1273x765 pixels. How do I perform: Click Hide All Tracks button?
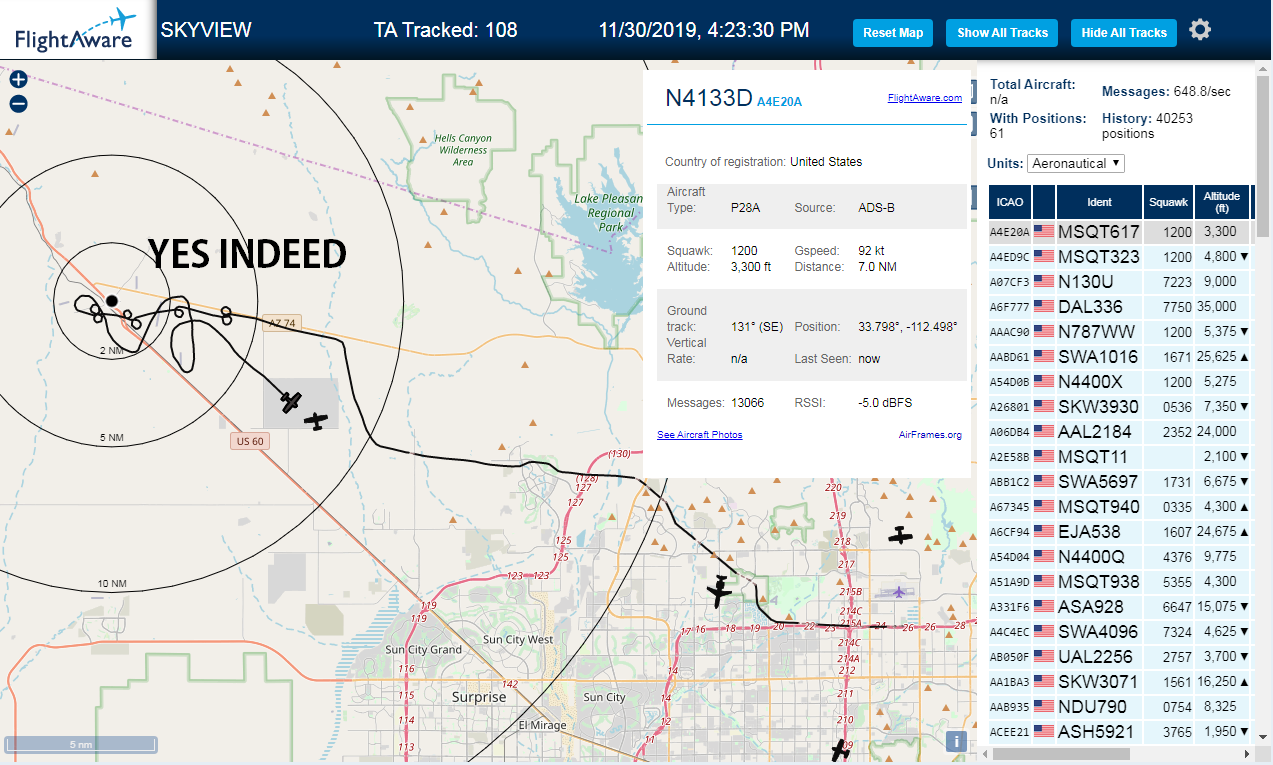[x=1124, y=32]
